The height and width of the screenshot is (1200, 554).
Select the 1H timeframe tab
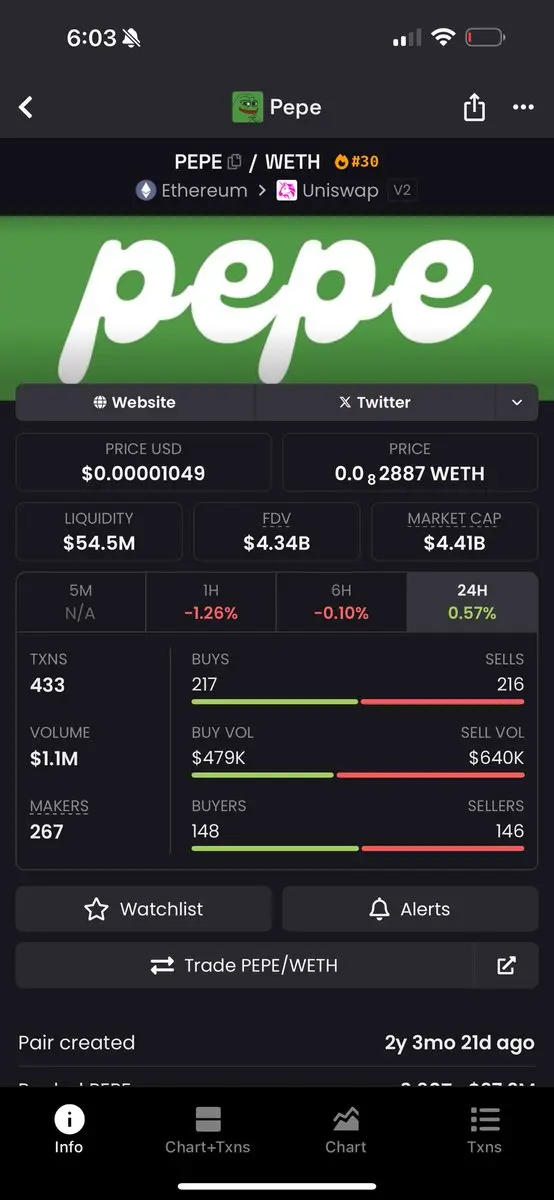pos(211,602)
